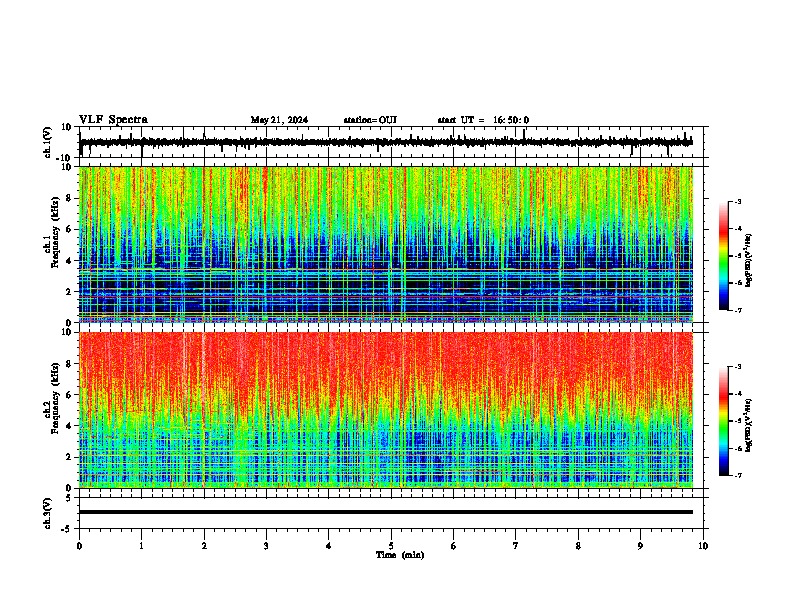Click the ch.1 Frequency (kHz) axis label
This screenshot has width=792, height=612.
tap(55, 232)
